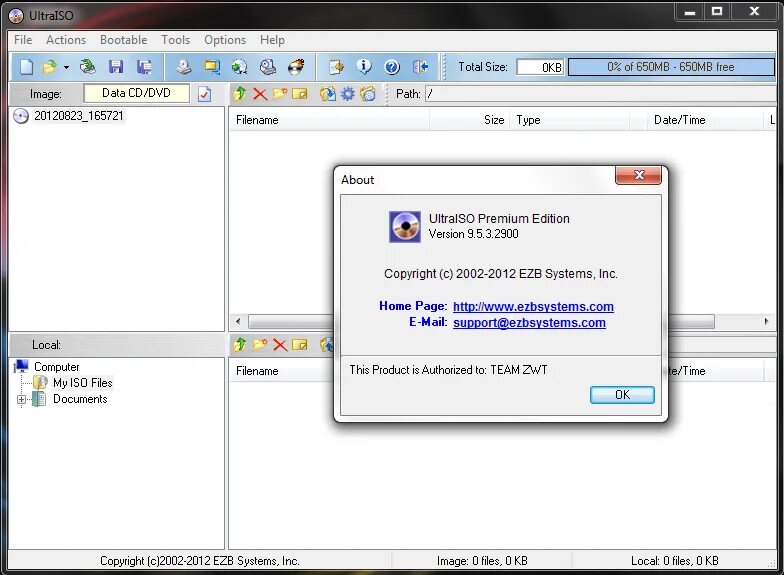Open the Options menu
784x575 pixels.
[225, 40]
